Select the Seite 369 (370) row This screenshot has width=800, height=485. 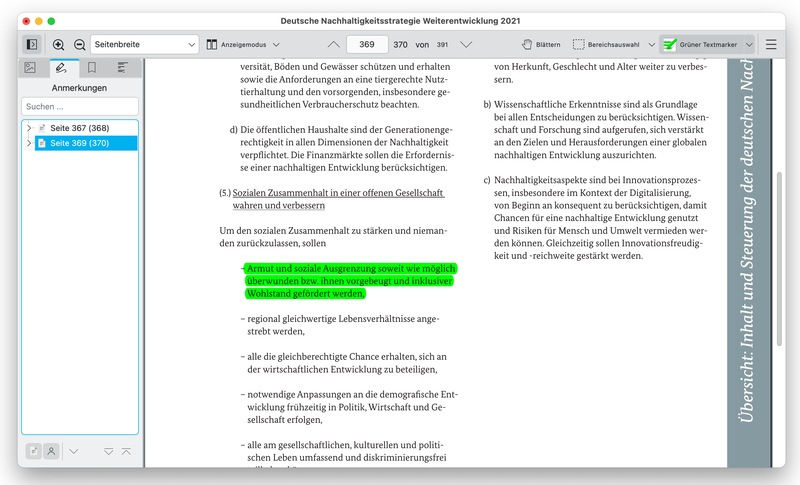pos(86,143)
